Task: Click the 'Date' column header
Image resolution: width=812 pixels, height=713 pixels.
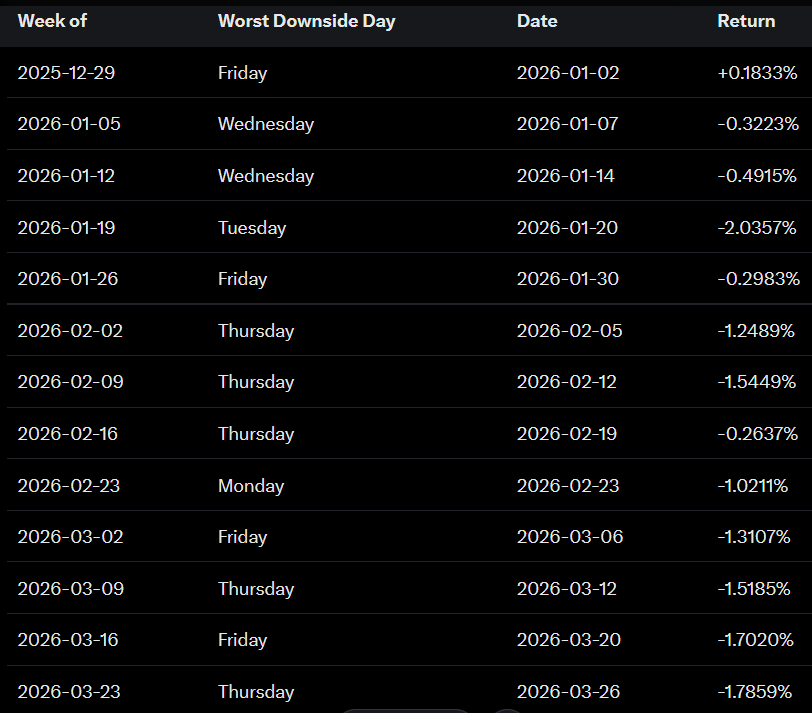Action: 537,21
